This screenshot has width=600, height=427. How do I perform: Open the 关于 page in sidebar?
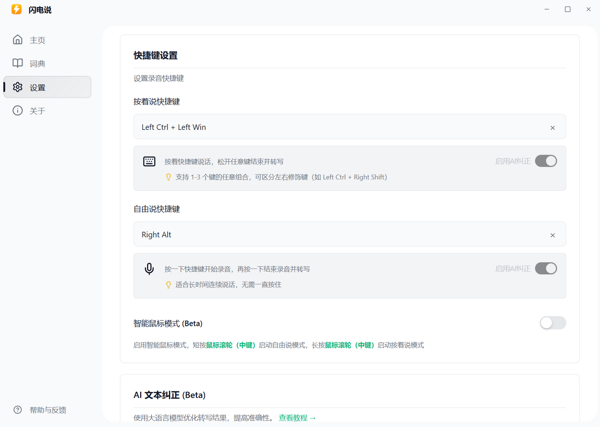[x=37, y=111]
